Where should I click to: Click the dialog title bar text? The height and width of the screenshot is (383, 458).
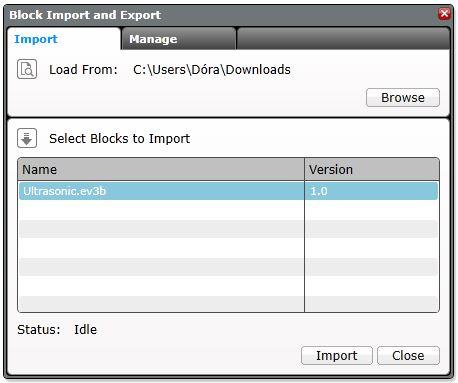(x=85, y=15)
